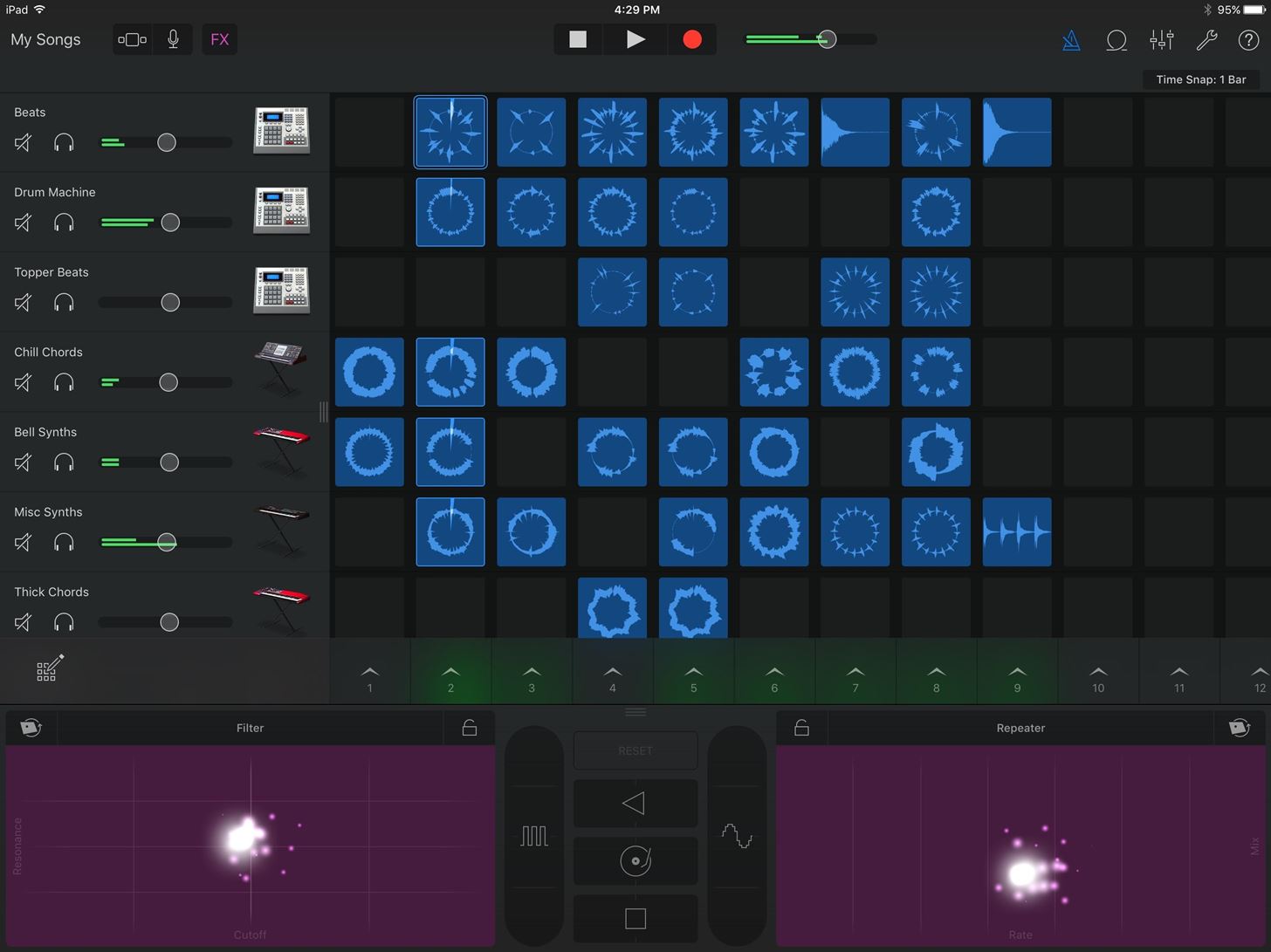Adjust Misc Synths track volume slider
The height and width of the screenshot is (952, 1271).
pyautogui.click(x=166, y=542)
